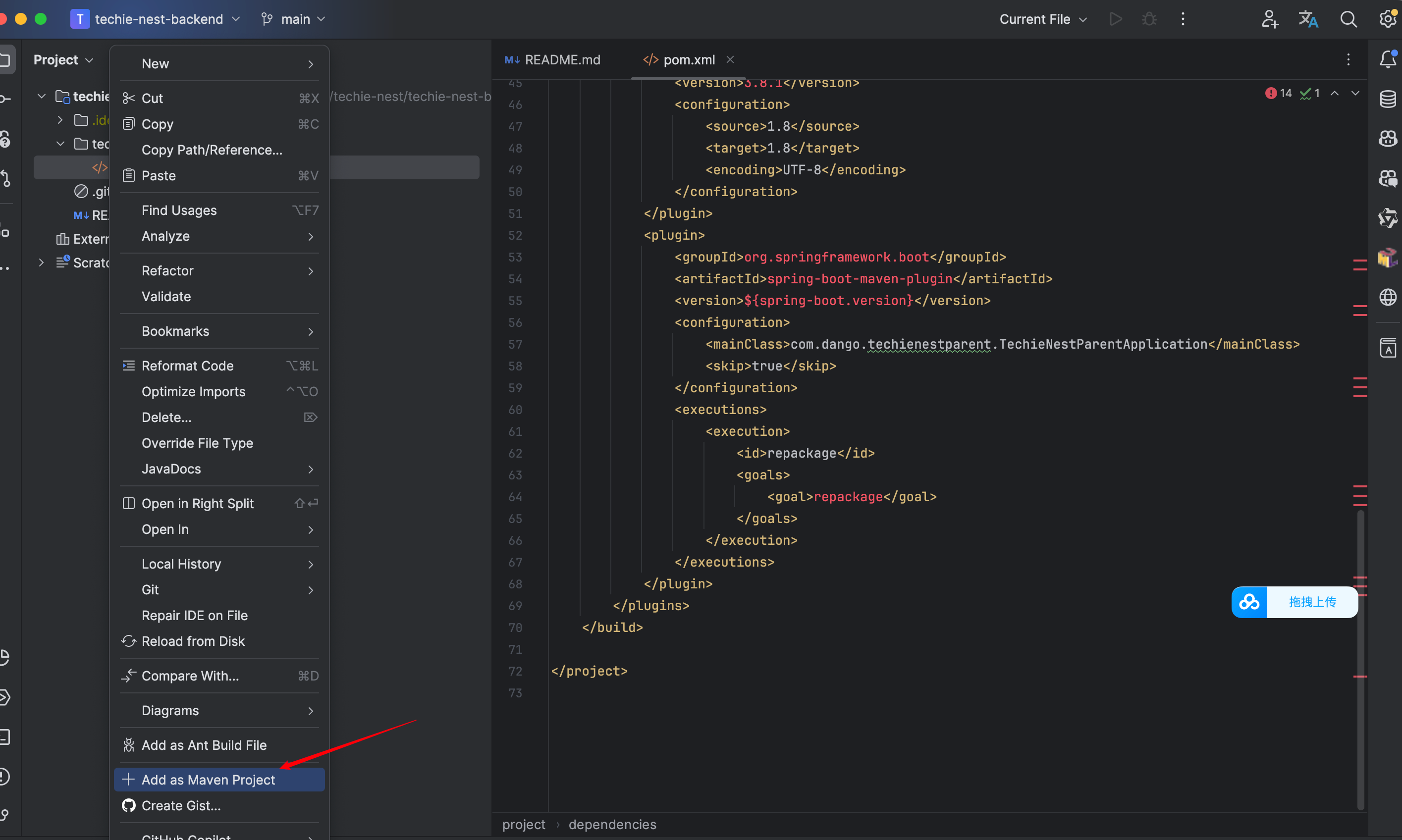The width and height of the screenshot is (1402, 840).
Task: Click the Reformat Code icon
Action: click(x=128, y=366)
